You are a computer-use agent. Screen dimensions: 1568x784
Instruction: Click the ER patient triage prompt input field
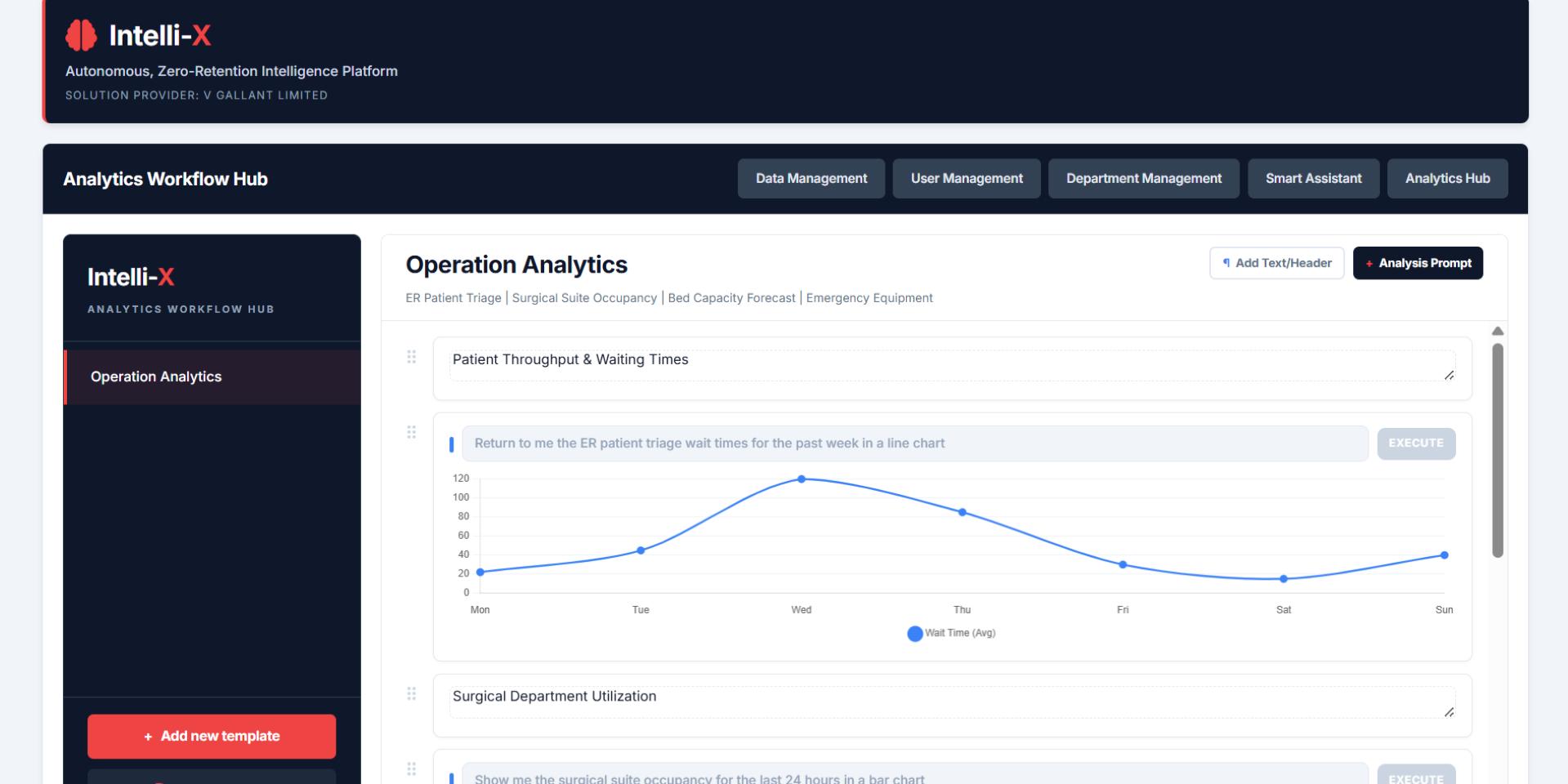click(915, 443)
